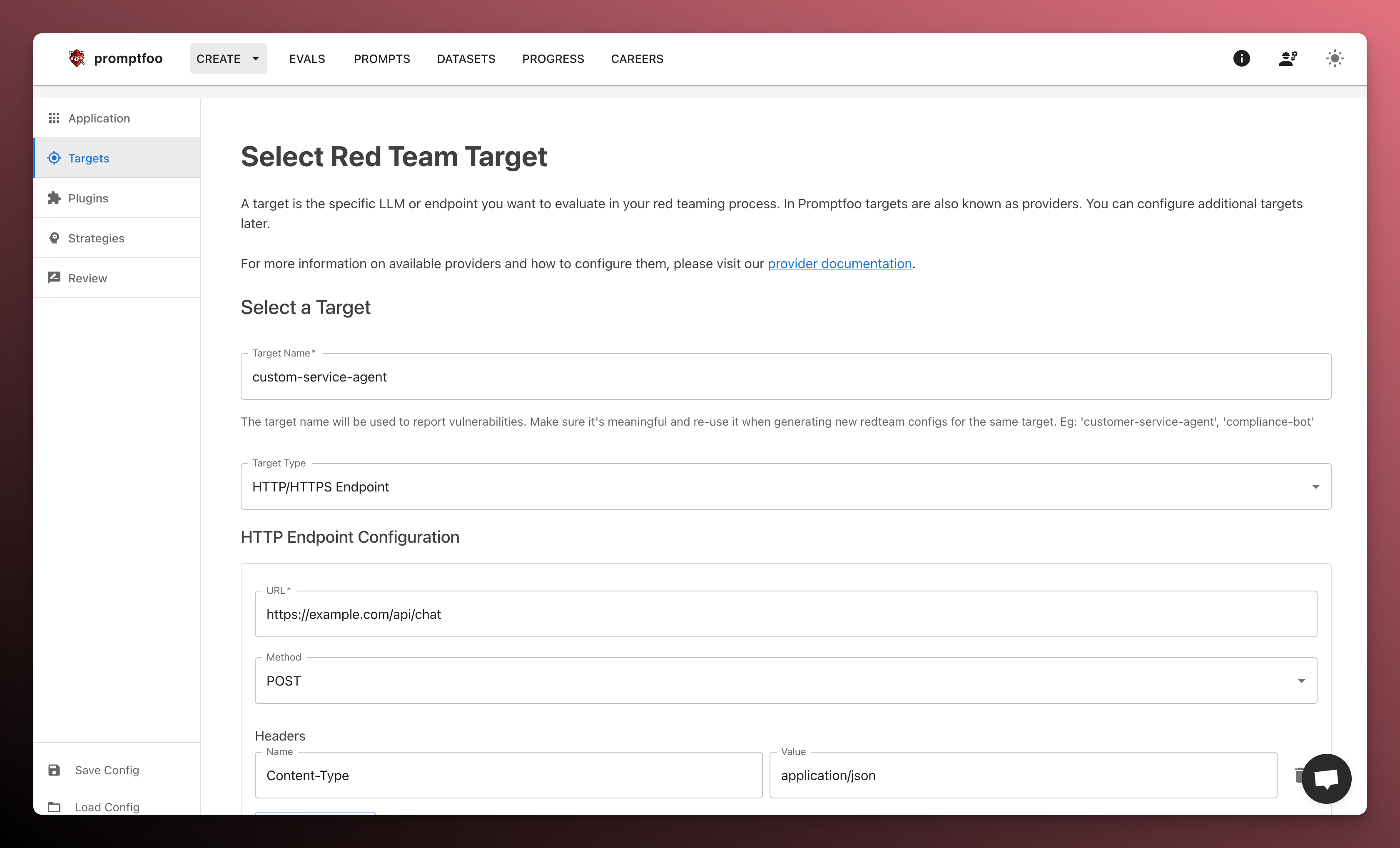The width and height of the screenshot is (1400, 848).
Task: Click the CAREERS menu item
Action: click(x=637, y=58)
